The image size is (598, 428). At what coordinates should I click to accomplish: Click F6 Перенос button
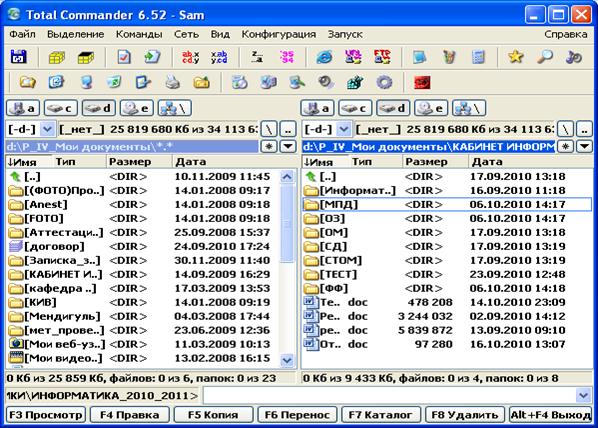point(297,415)
